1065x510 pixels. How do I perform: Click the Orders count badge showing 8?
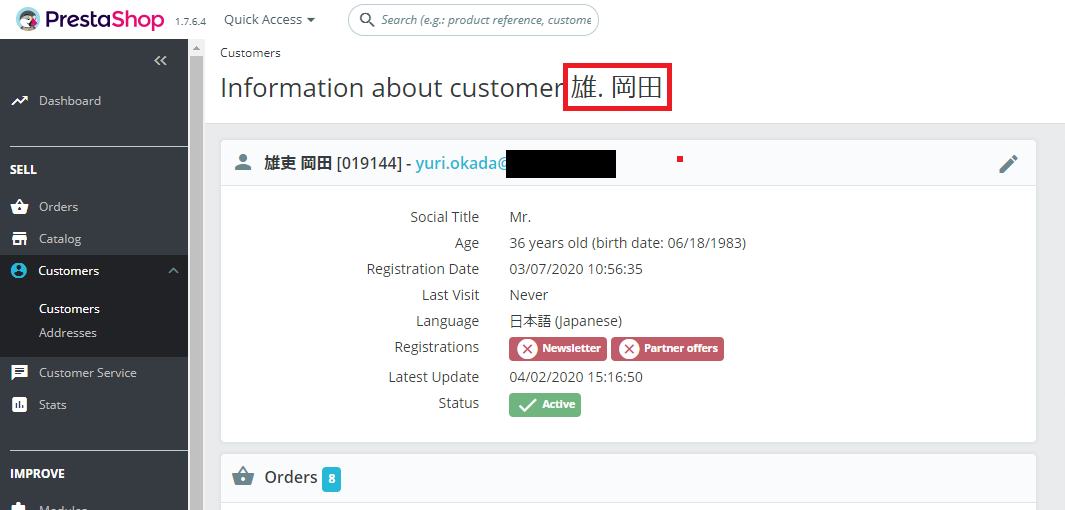point(331,479)
